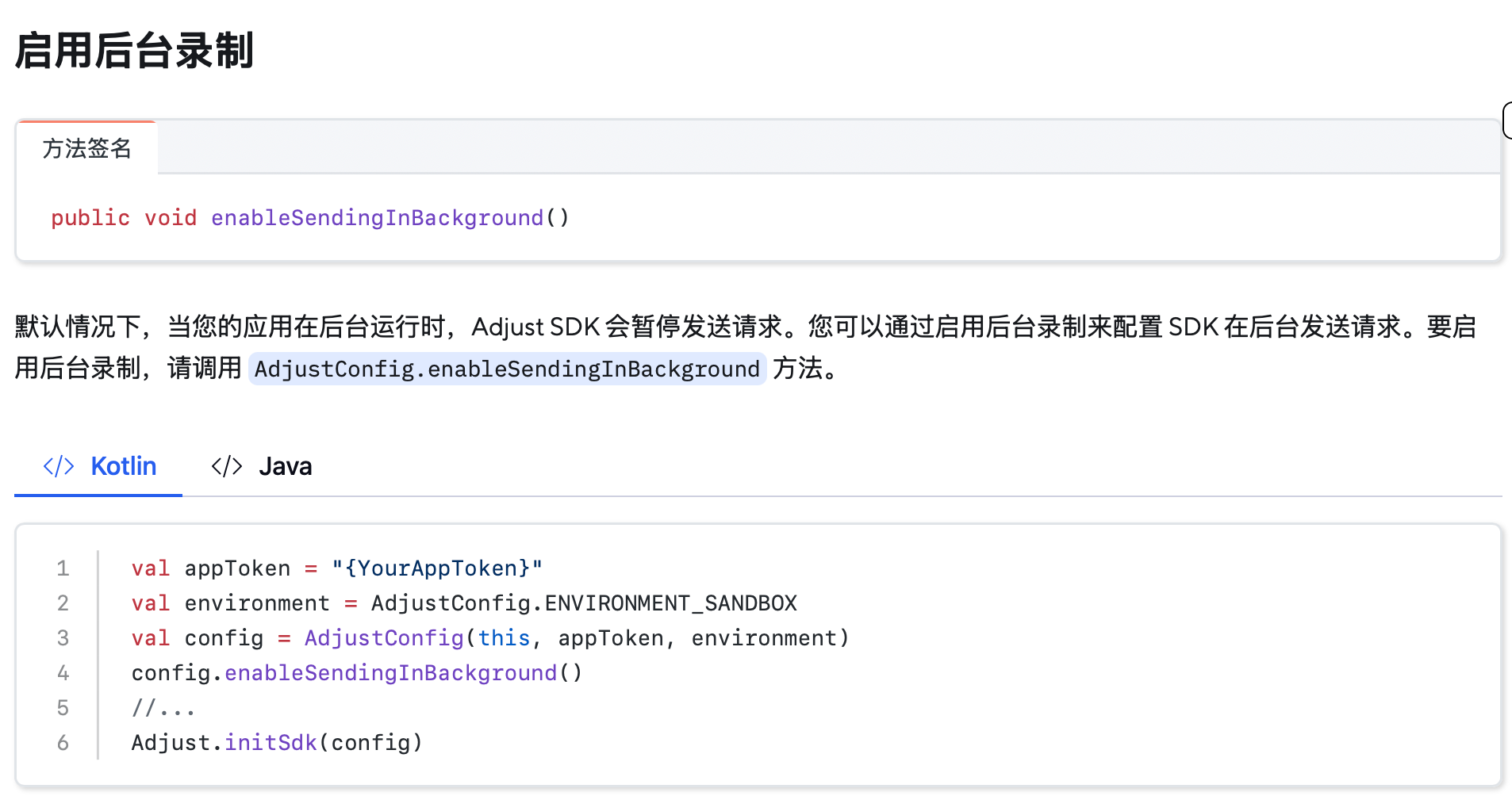Click the code icon beside Kotlin

click(x=59, y=466)
